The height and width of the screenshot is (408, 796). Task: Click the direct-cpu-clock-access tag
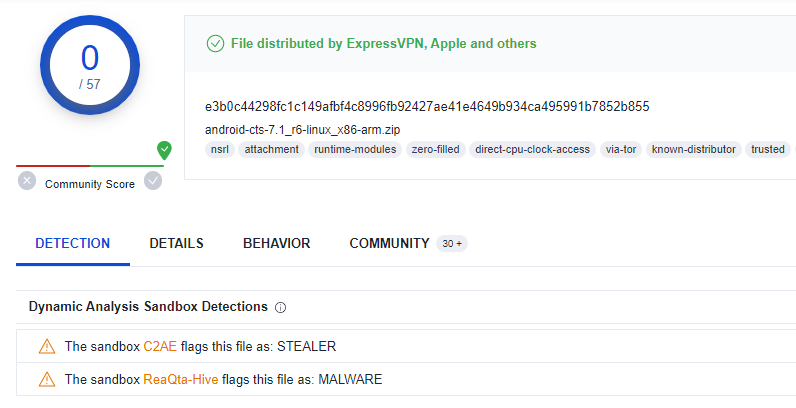point(533,149)
